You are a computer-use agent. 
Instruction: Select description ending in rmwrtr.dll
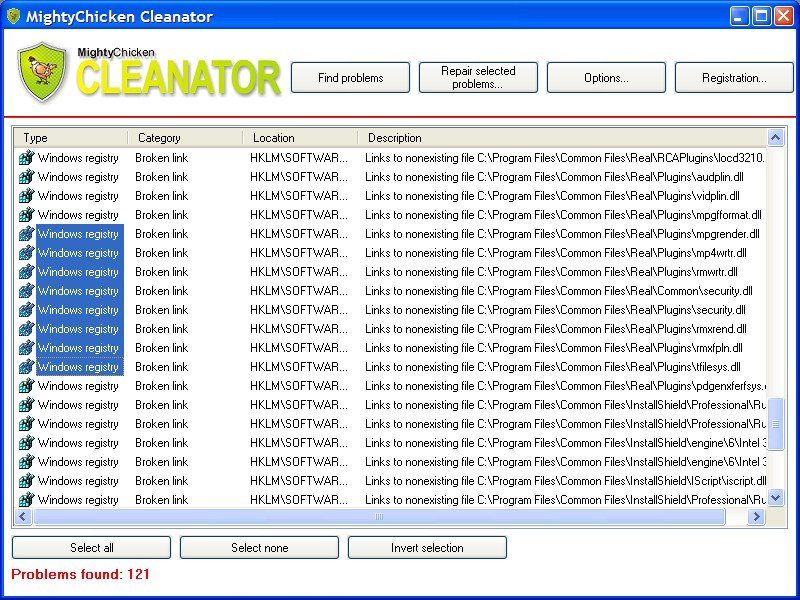[551, 272]
